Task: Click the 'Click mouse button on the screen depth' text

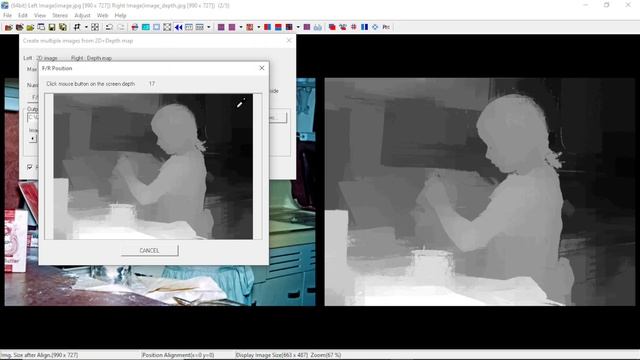Action: coord(91,84)
